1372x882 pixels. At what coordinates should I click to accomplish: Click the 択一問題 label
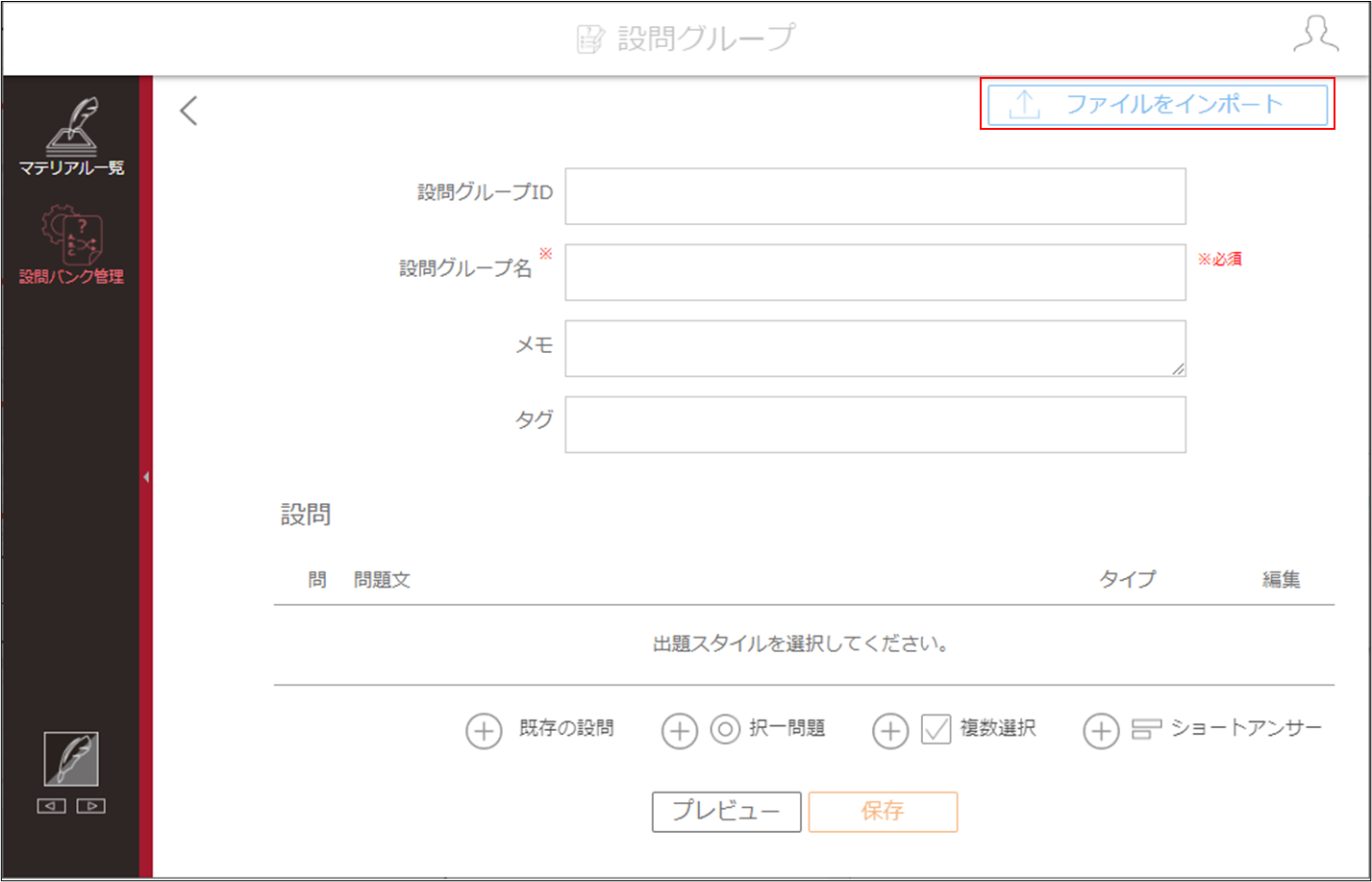[x=787, y=728]
